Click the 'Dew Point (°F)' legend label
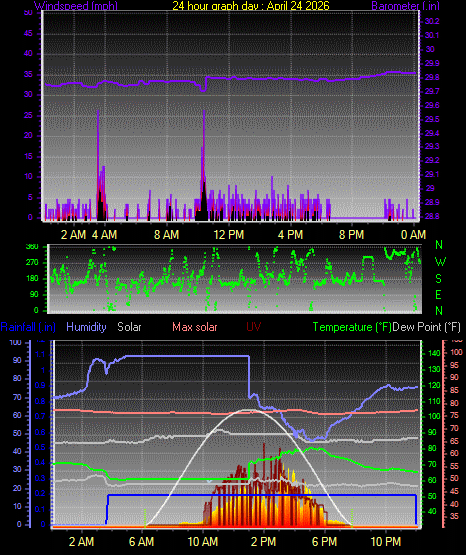The height and width of the screenshot is (555, 466). click(427, 327)
